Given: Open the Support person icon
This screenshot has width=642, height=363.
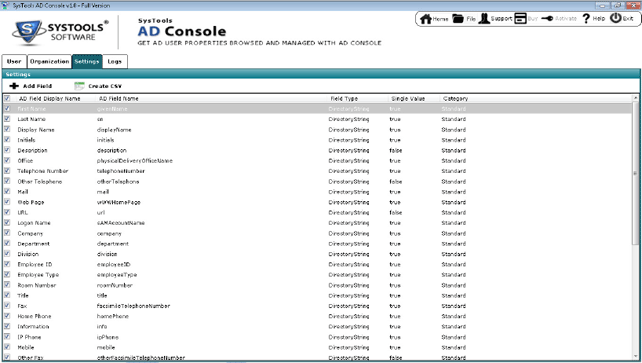Looking at the screenshot, I should point(484,18).
